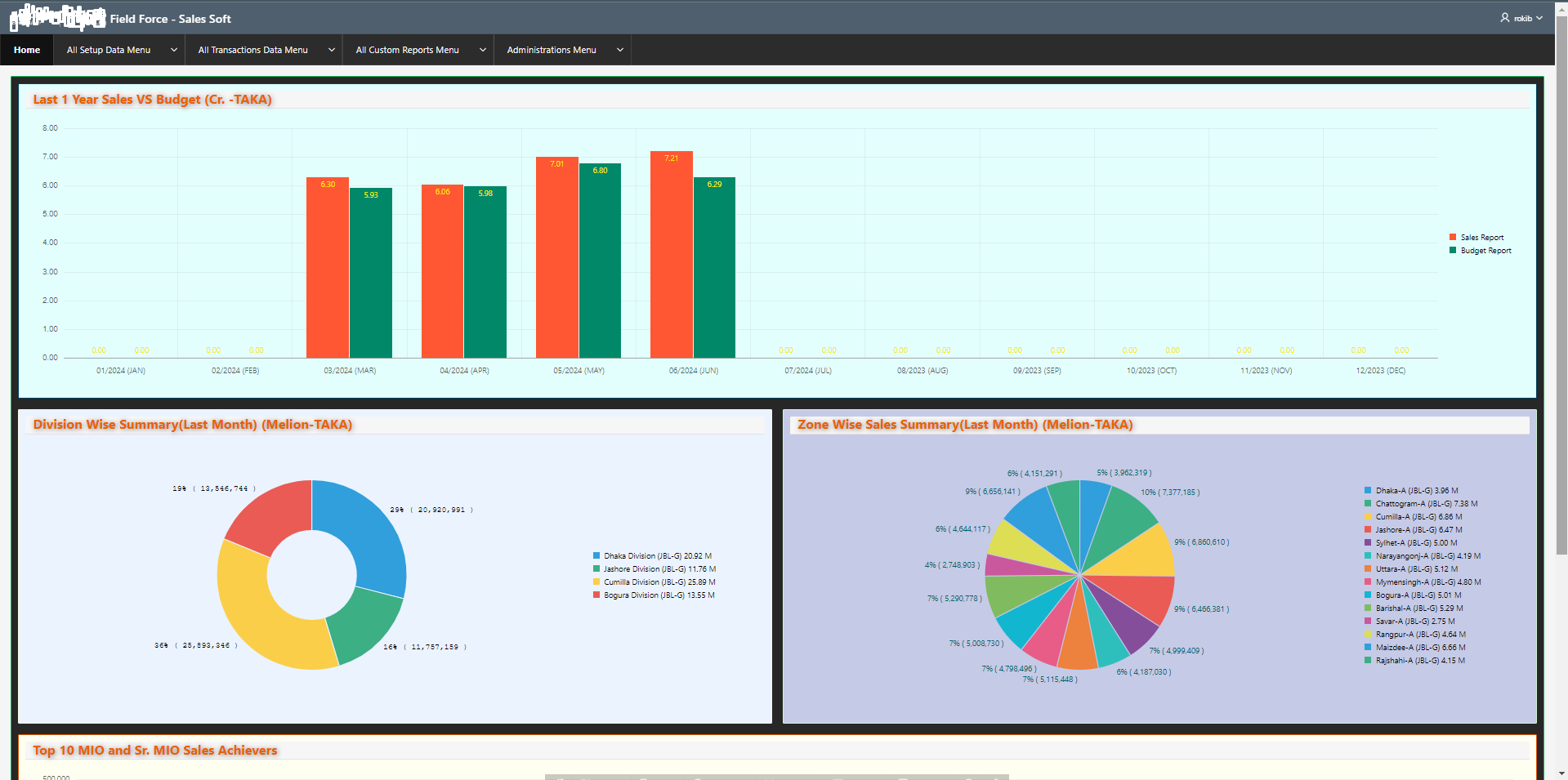Open All Custom Reports Menu
This screenshot has height=780, width=1568.
407,50
